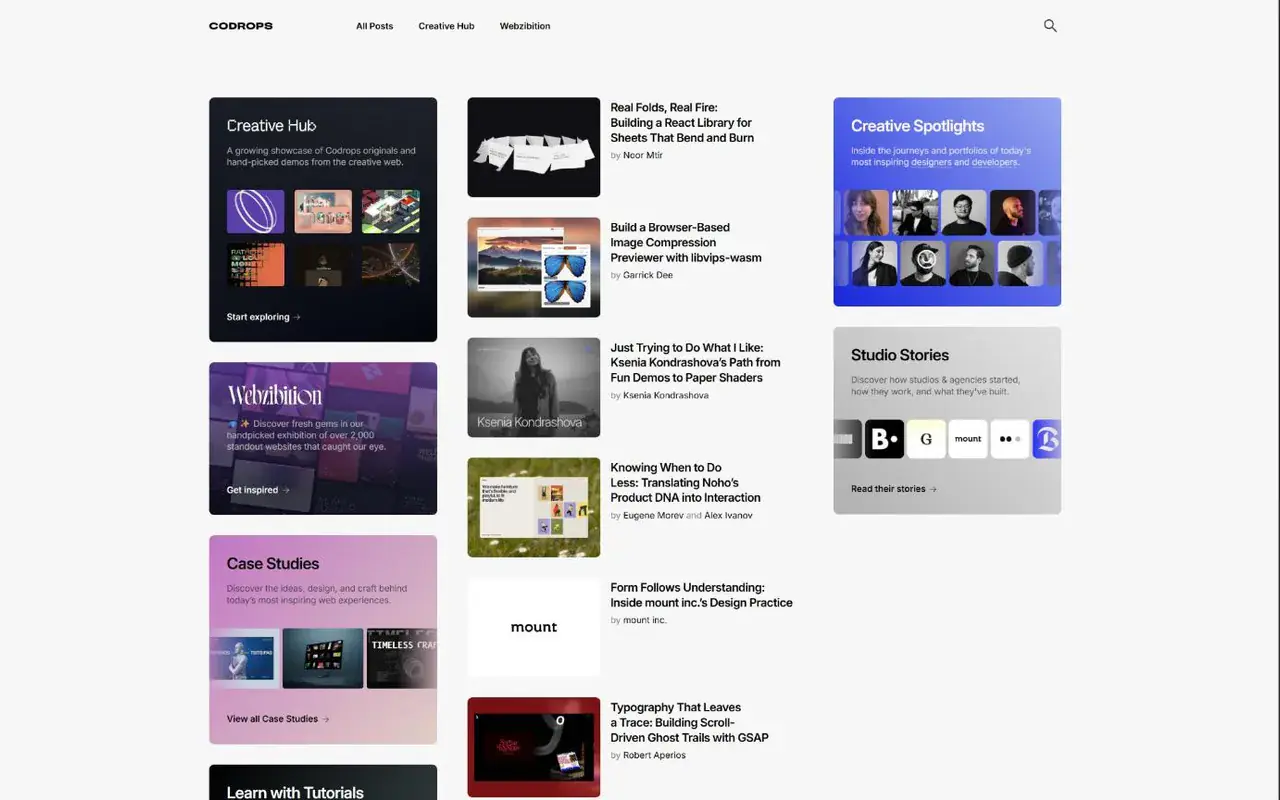The height and width of the screenshot is (800, 1280).
Task: Click the Noho grass field article thumbnail
Action: 534,507
